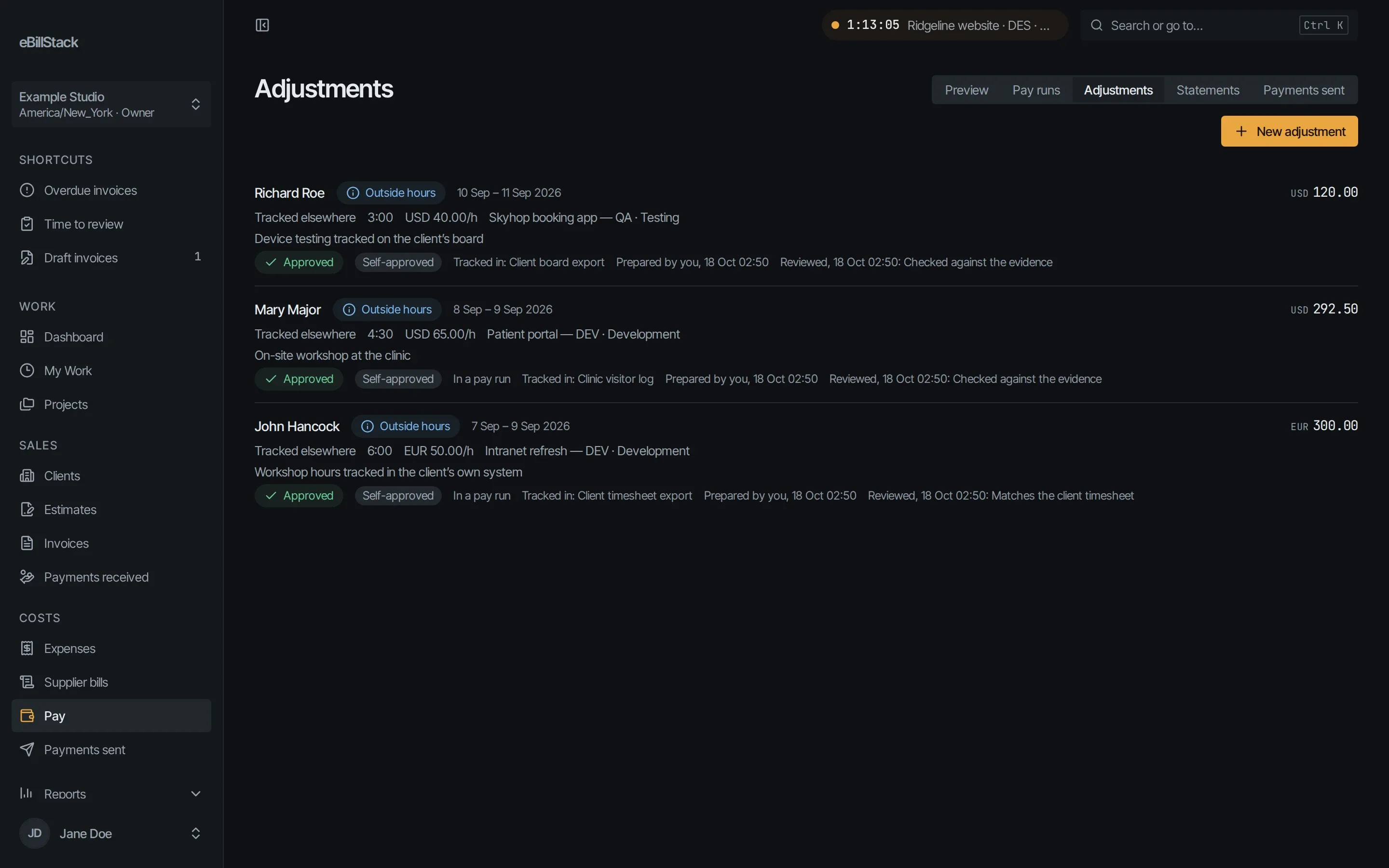Click the Outside hours info icon for Richard Roe
1389x868 pixels.
coord(353,193)
